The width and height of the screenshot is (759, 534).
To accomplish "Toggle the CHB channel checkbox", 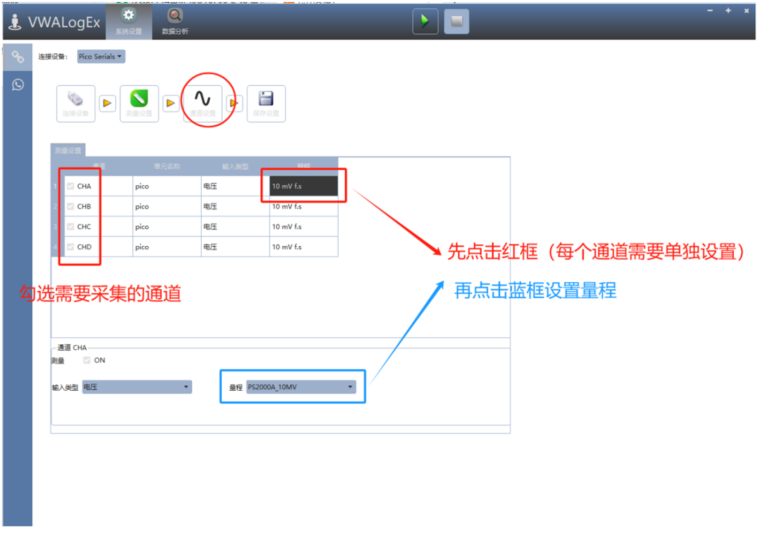I will 70,206.
